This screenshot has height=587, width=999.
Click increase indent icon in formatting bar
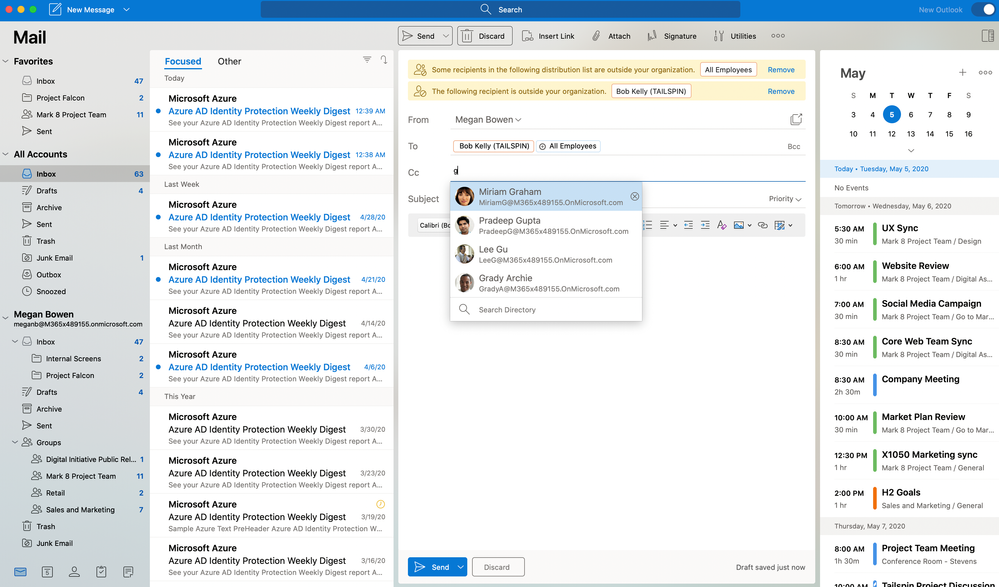(705, 225)
